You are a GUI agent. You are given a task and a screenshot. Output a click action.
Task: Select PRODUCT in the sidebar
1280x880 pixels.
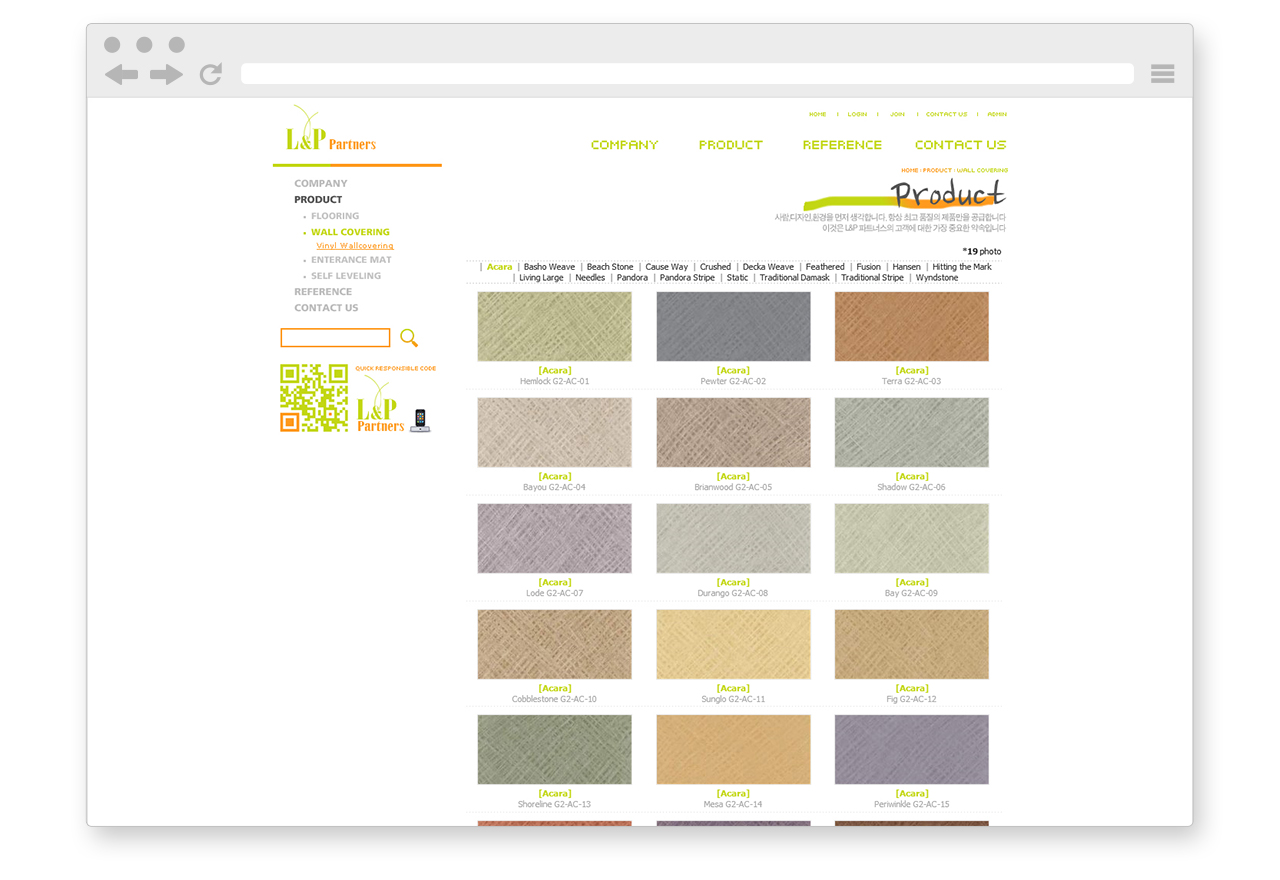pyautogui.click(x=318, y=200)
